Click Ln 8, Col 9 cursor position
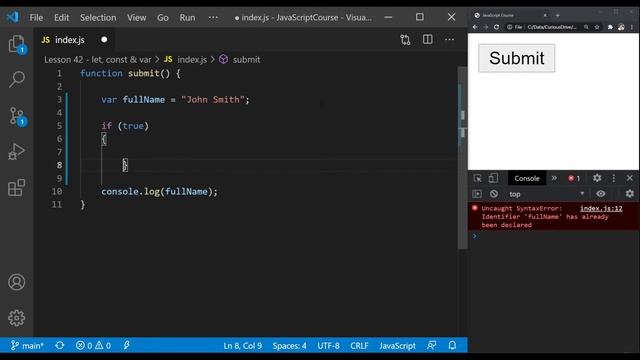 [242, 346]
